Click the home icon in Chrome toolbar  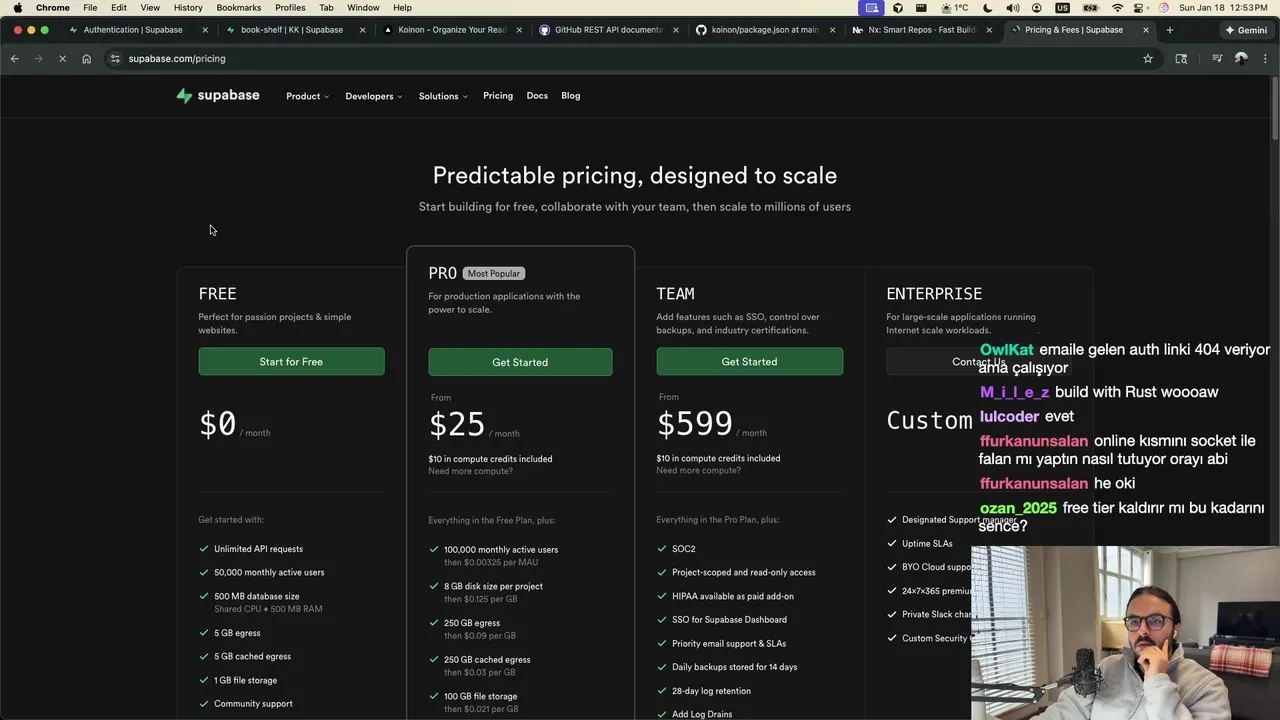86,59
